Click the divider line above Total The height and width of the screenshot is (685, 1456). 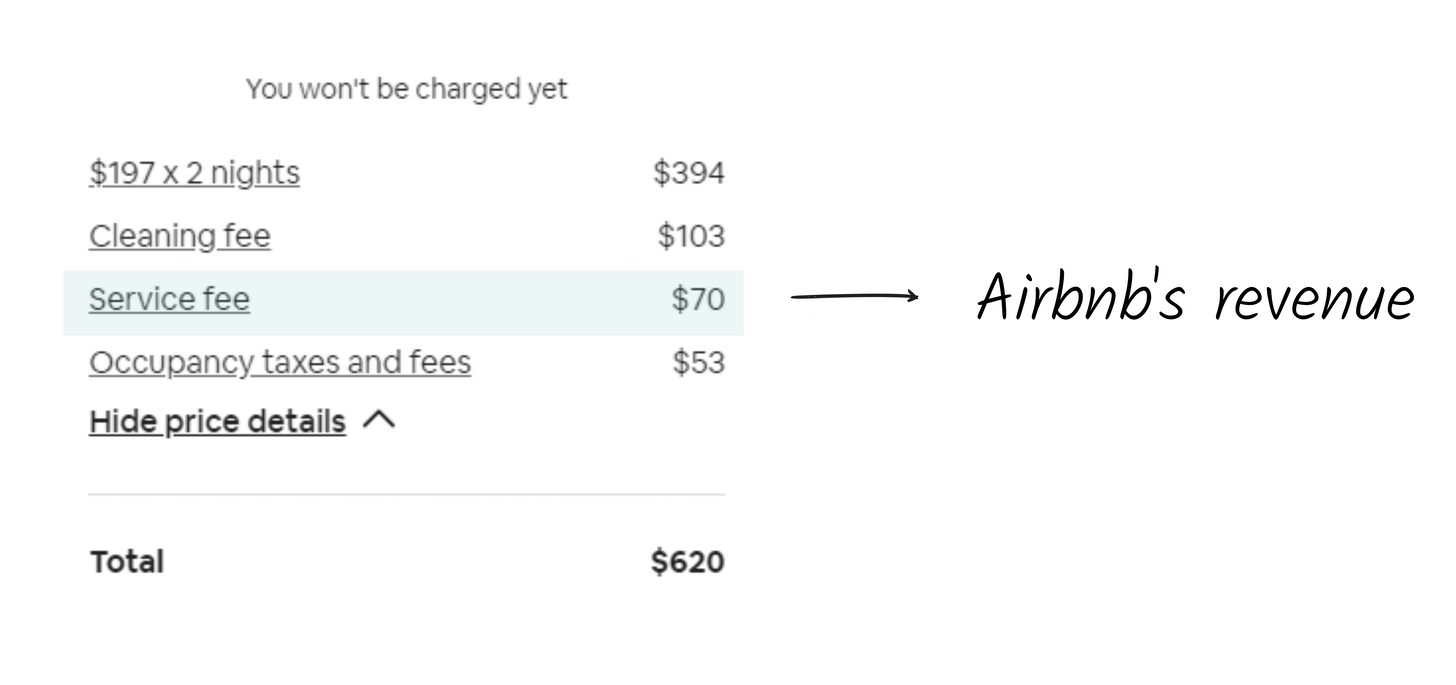point(407,494)
